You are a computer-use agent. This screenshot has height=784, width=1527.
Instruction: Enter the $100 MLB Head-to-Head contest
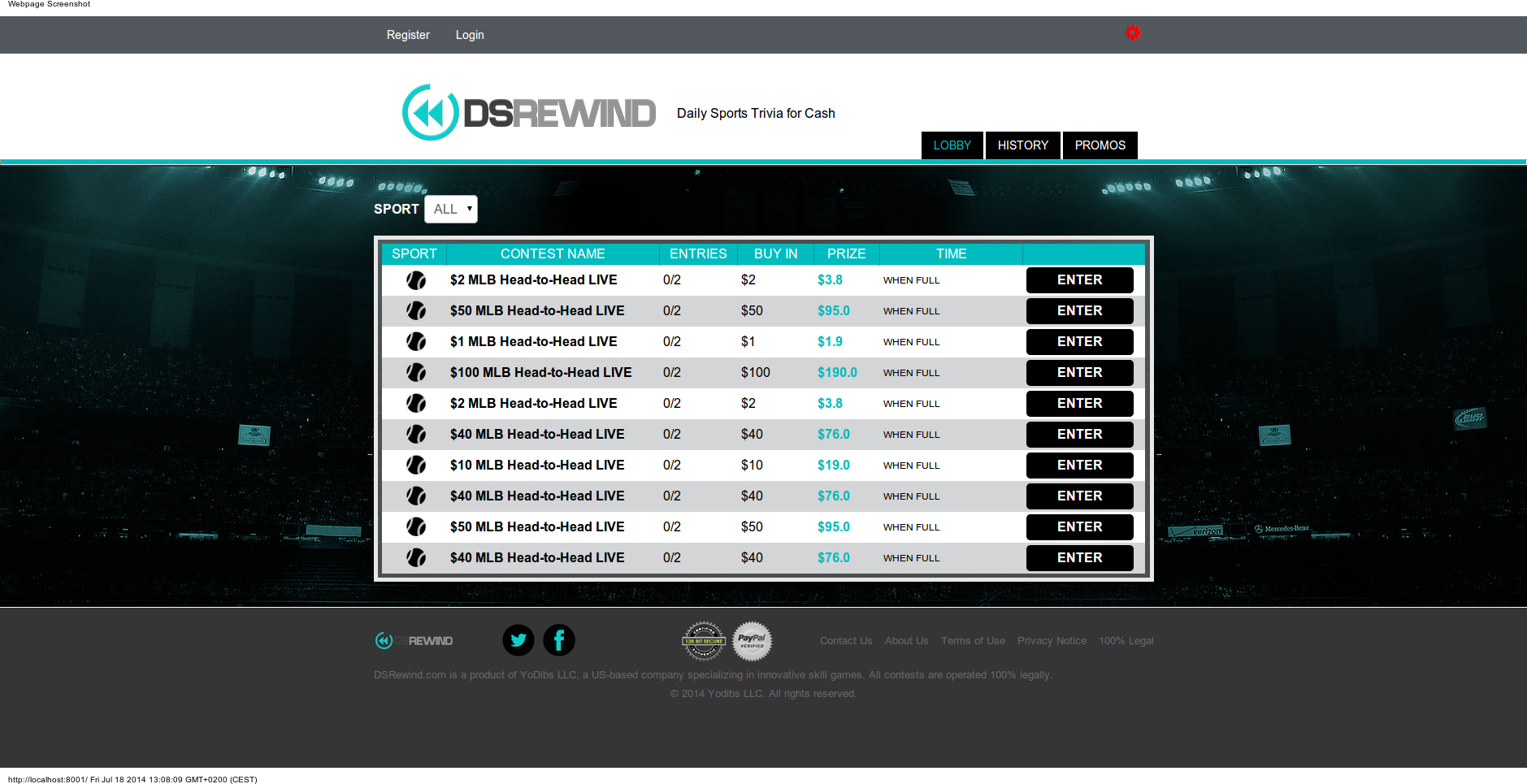tap(1080, 373)
